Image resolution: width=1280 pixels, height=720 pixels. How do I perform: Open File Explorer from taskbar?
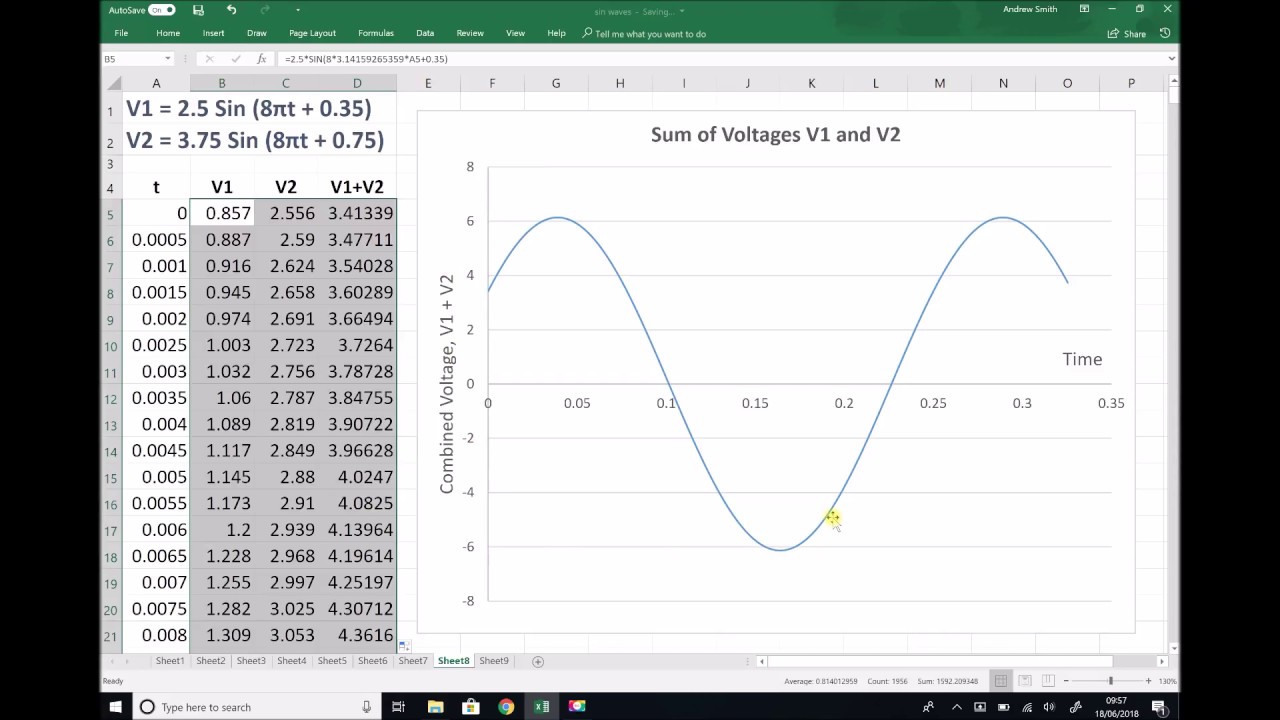(435, 707)
